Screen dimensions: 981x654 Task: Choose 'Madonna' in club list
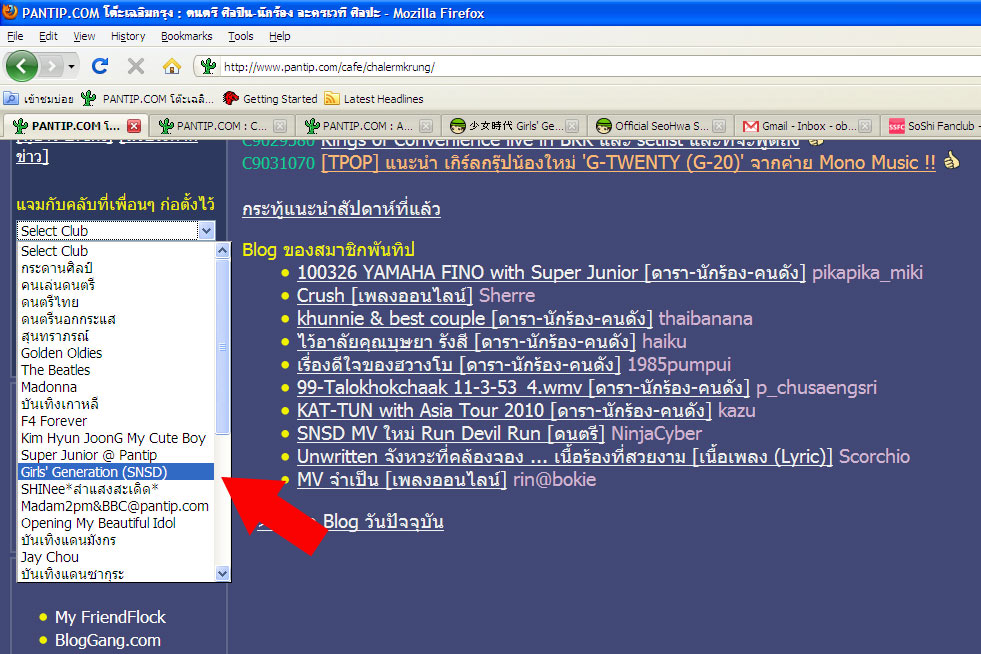116,387
